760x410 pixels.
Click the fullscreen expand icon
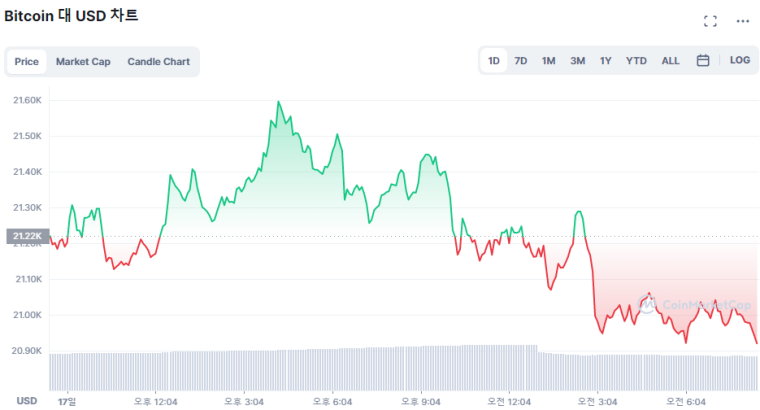pos(711,21)
